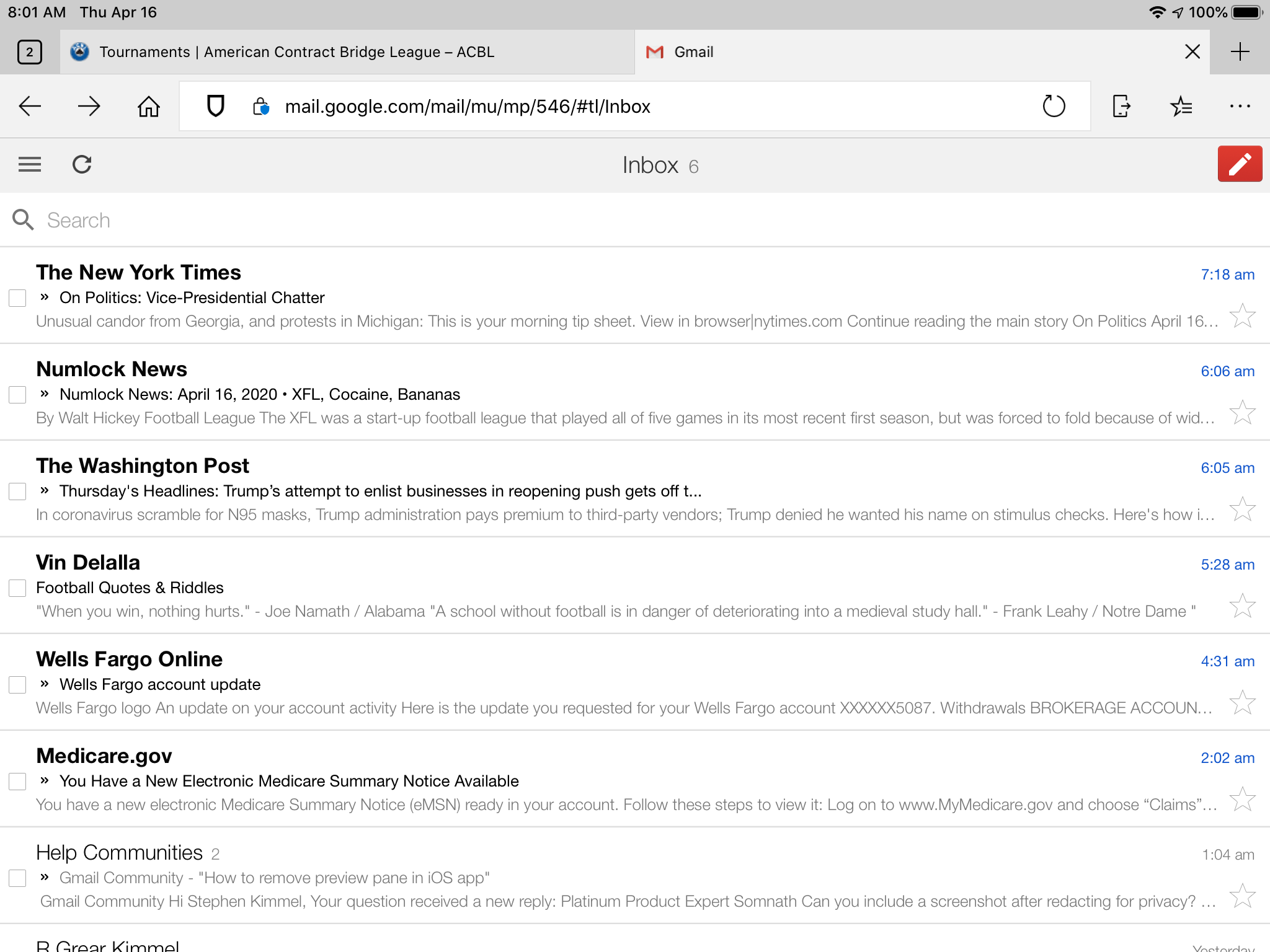Tap the 8:01 AM clock in status bar

tap(37, 12)
